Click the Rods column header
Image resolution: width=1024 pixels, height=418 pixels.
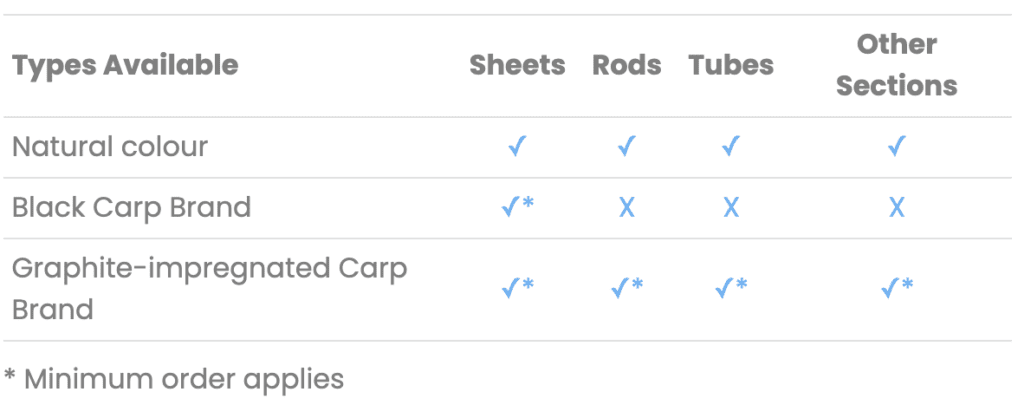pos(627,66)
